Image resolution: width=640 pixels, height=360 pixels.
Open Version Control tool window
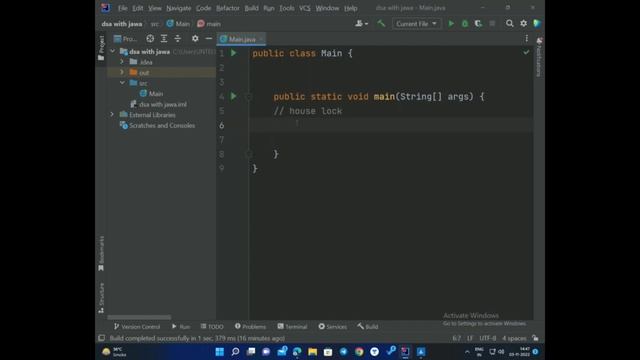pyautogui.click(x=137, y=327)
